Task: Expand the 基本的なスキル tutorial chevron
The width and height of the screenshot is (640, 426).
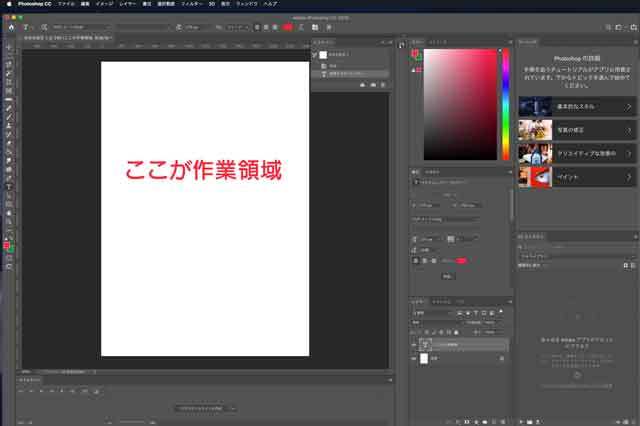Action: click(629, 107)
